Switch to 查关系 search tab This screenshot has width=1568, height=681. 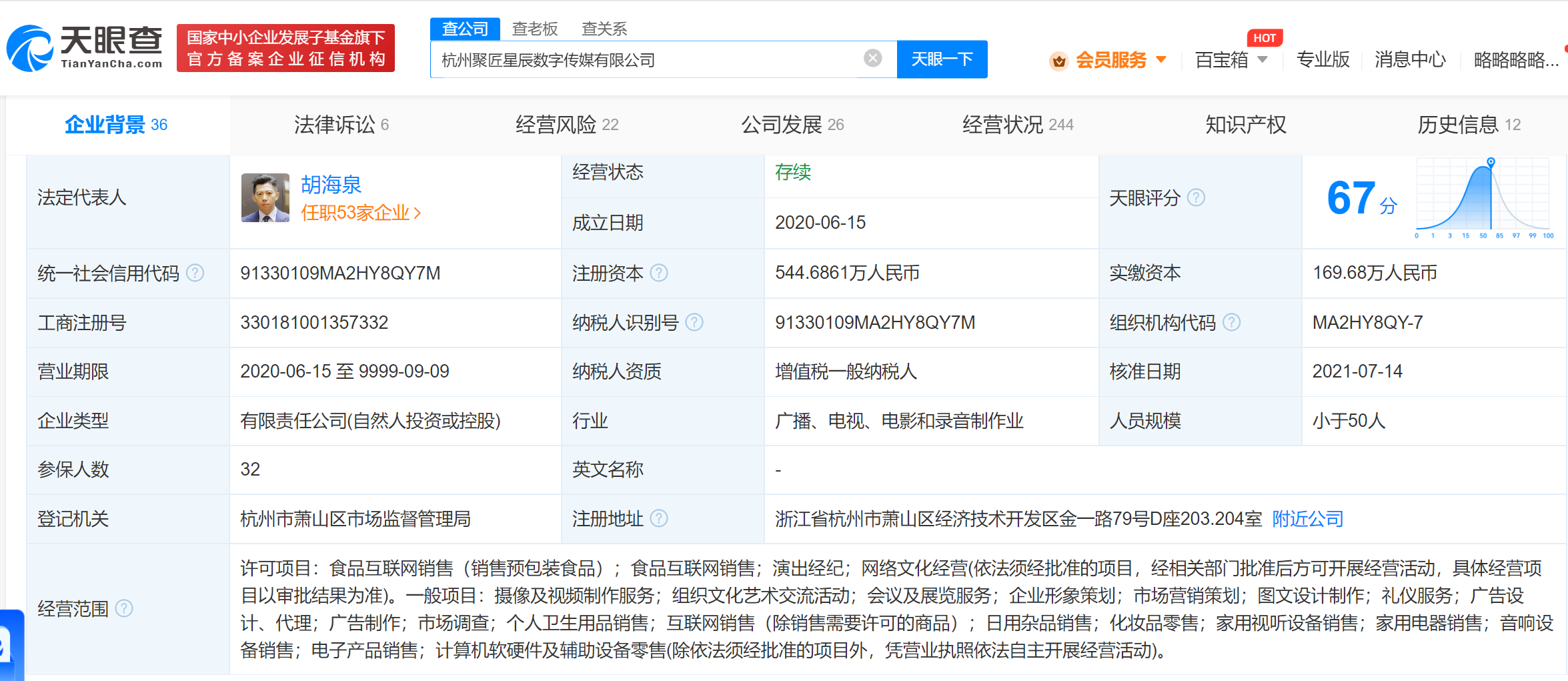604,29
